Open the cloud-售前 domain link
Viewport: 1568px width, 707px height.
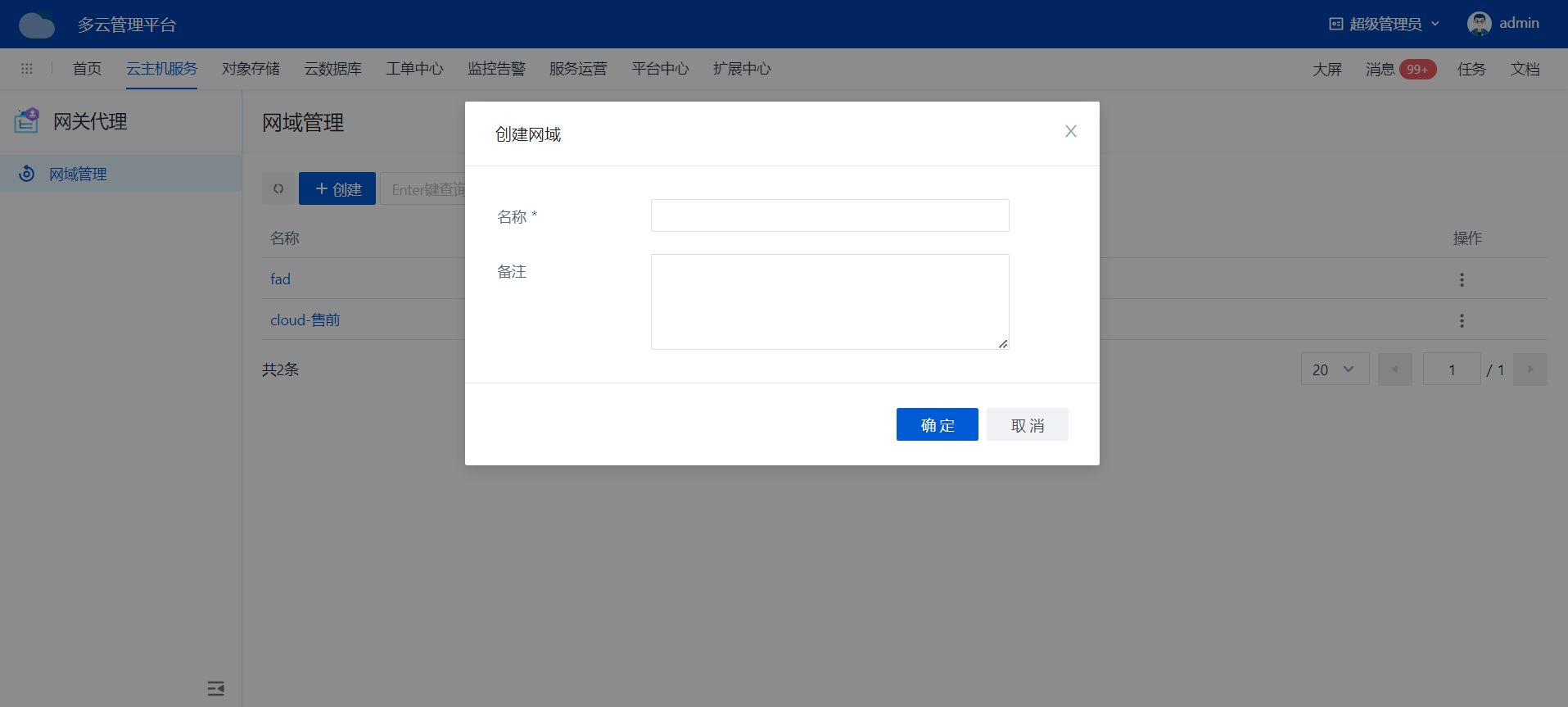(305, 320)
